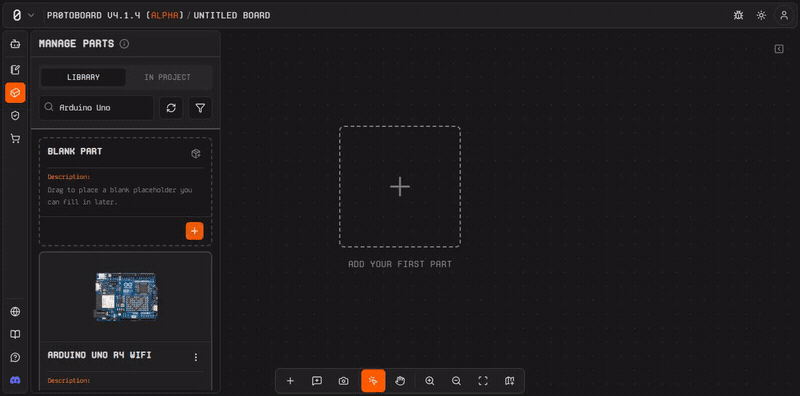Select the Manage Parts cube icon
The width and height of the screenshot is (800, 396).
coord(15,93)
